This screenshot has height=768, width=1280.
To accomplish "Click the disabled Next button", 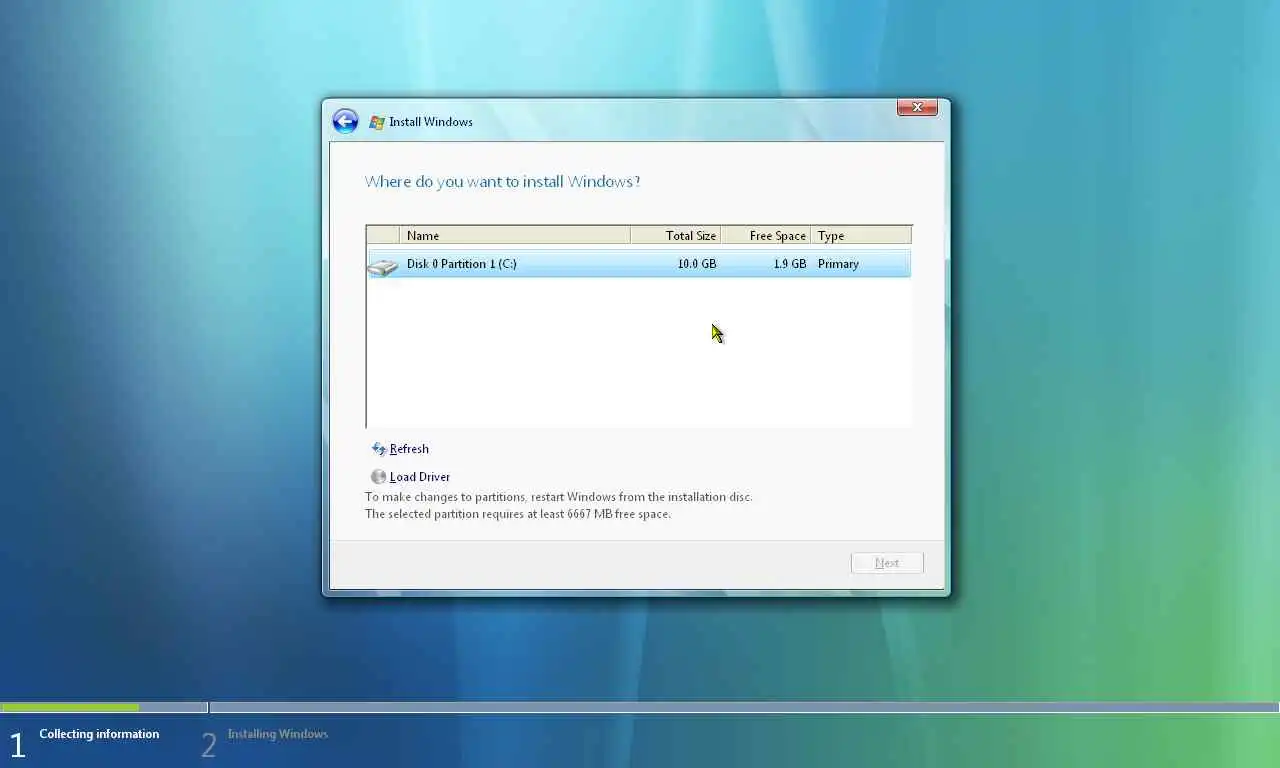I will [887, 563].
